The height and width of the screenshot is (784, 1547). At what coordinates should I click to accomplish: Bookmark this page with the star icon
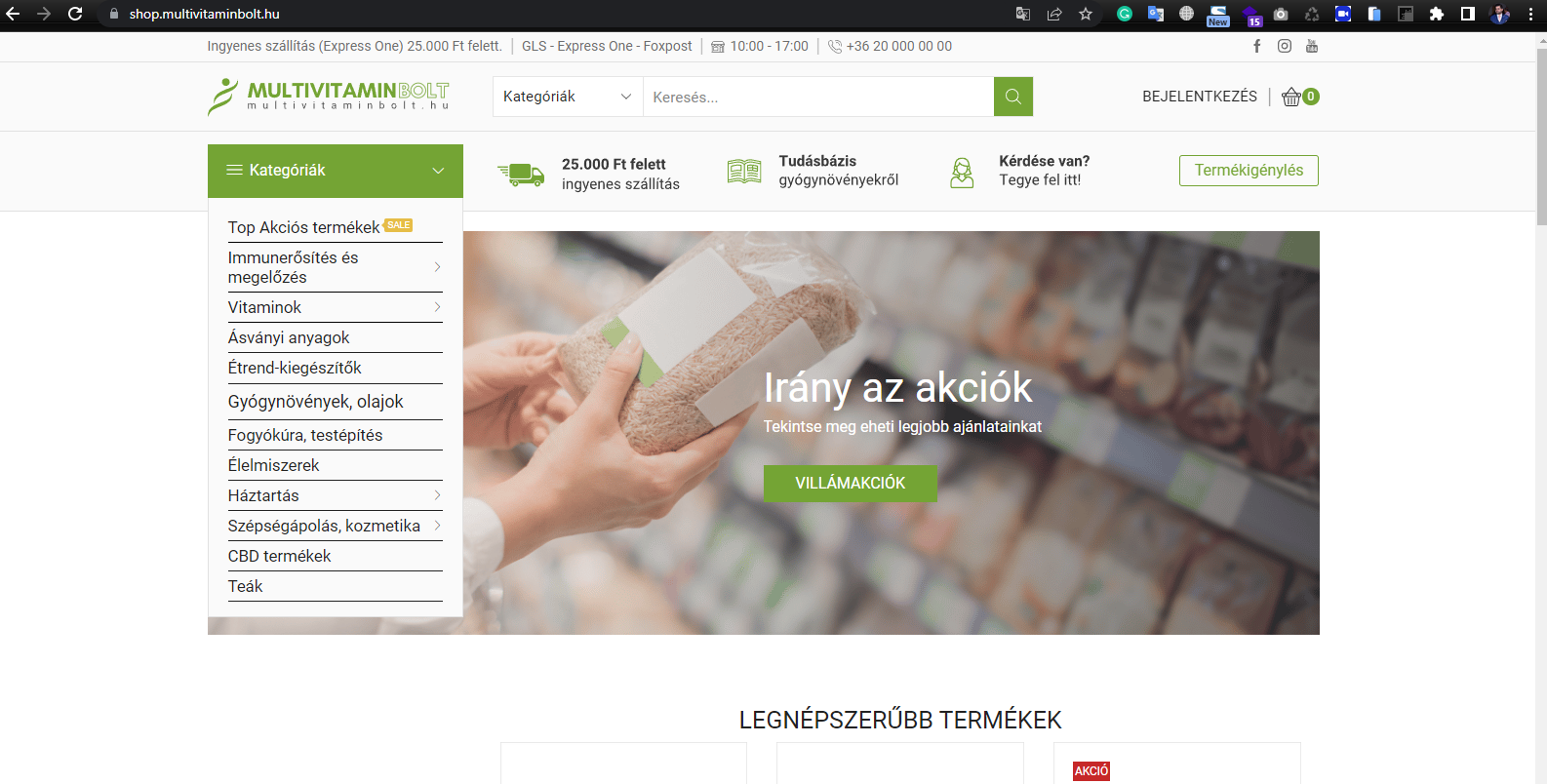(x=1086, y=14)
